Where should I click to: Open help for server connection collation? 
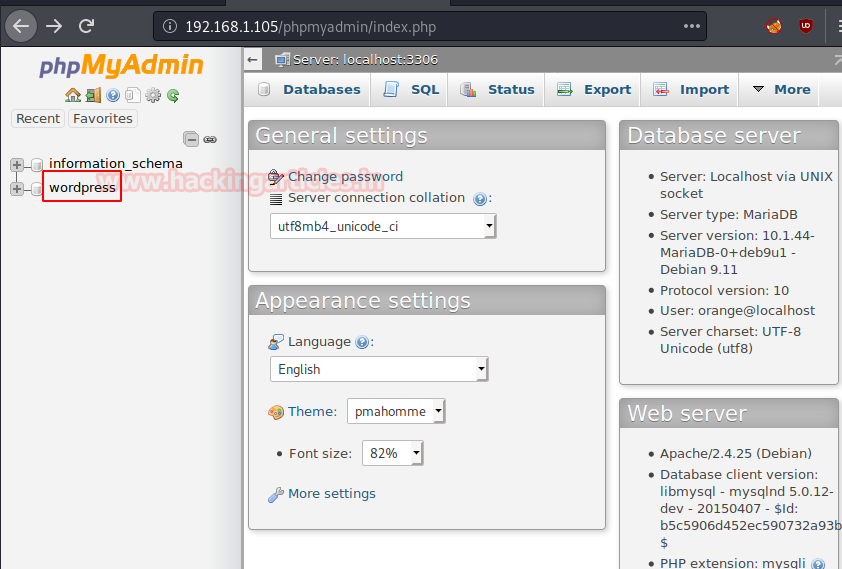point(480,199)
